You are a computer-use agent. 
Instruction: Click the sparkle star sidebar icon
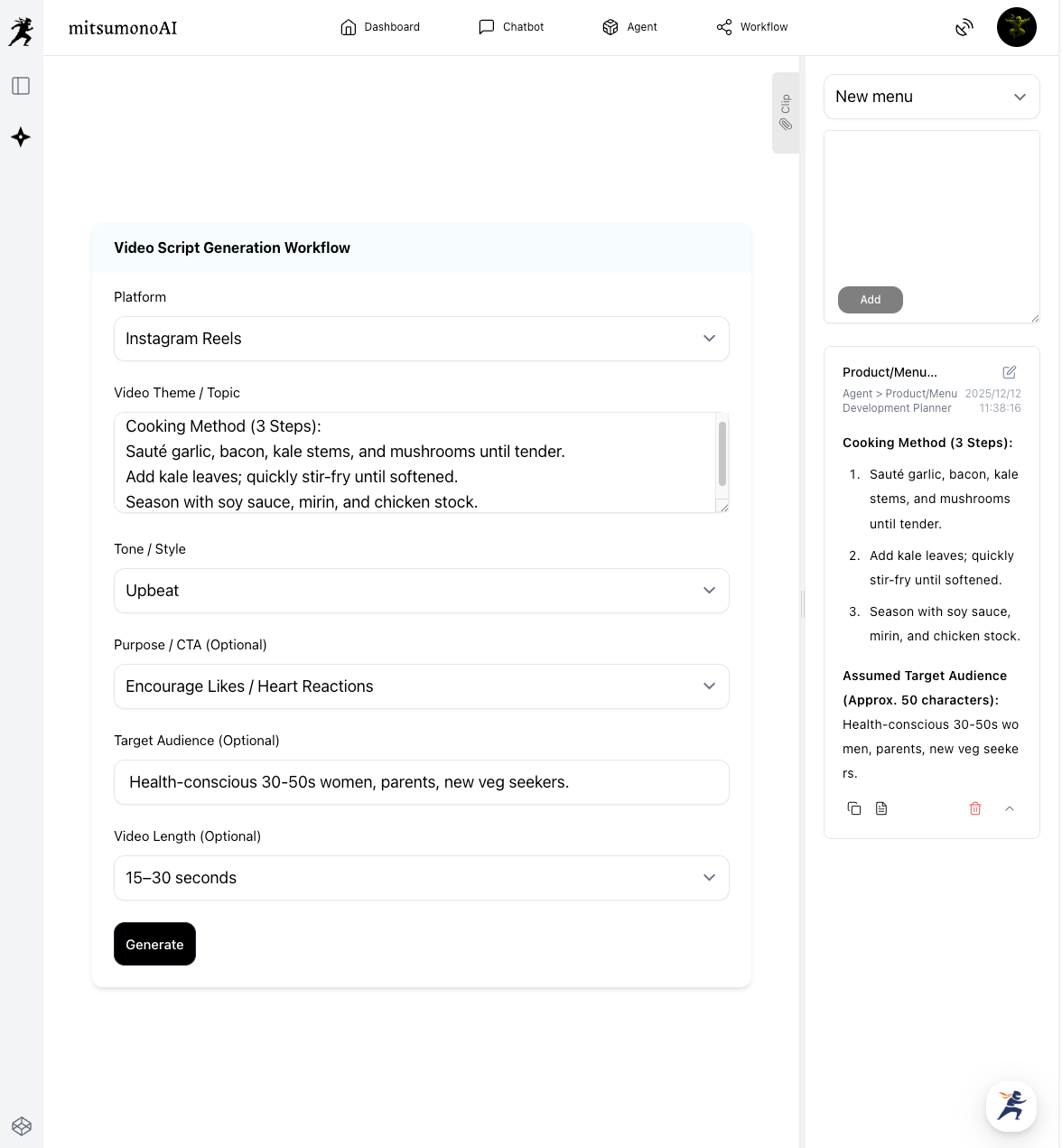21,137
